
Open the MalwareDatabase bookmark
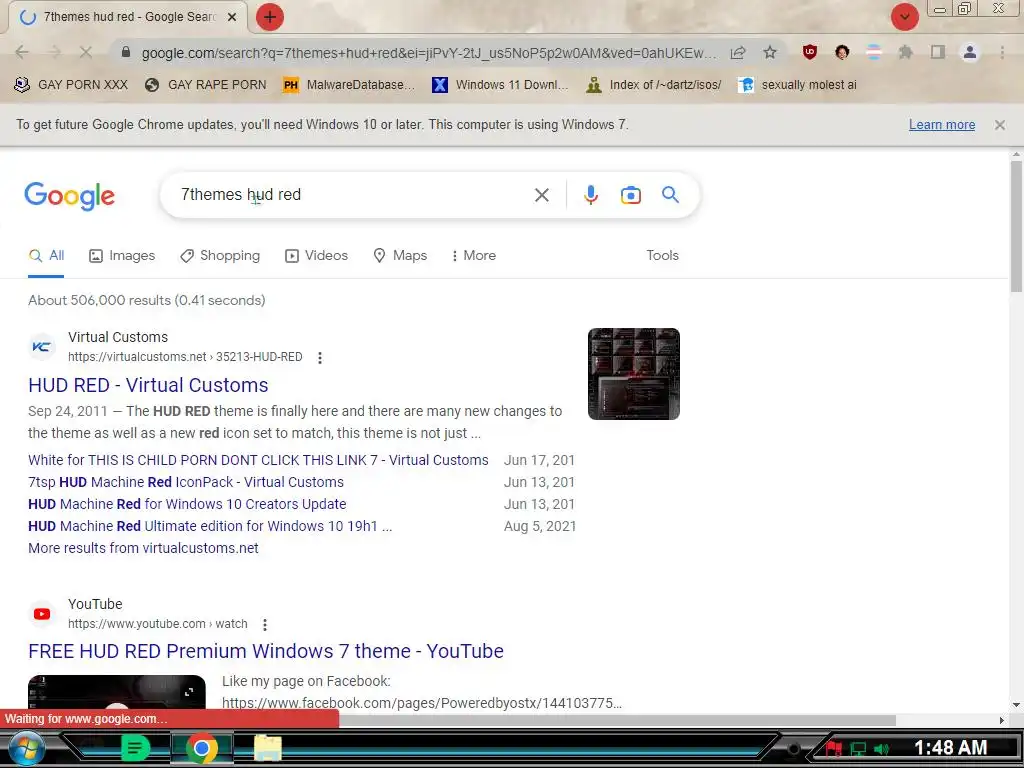349,85
